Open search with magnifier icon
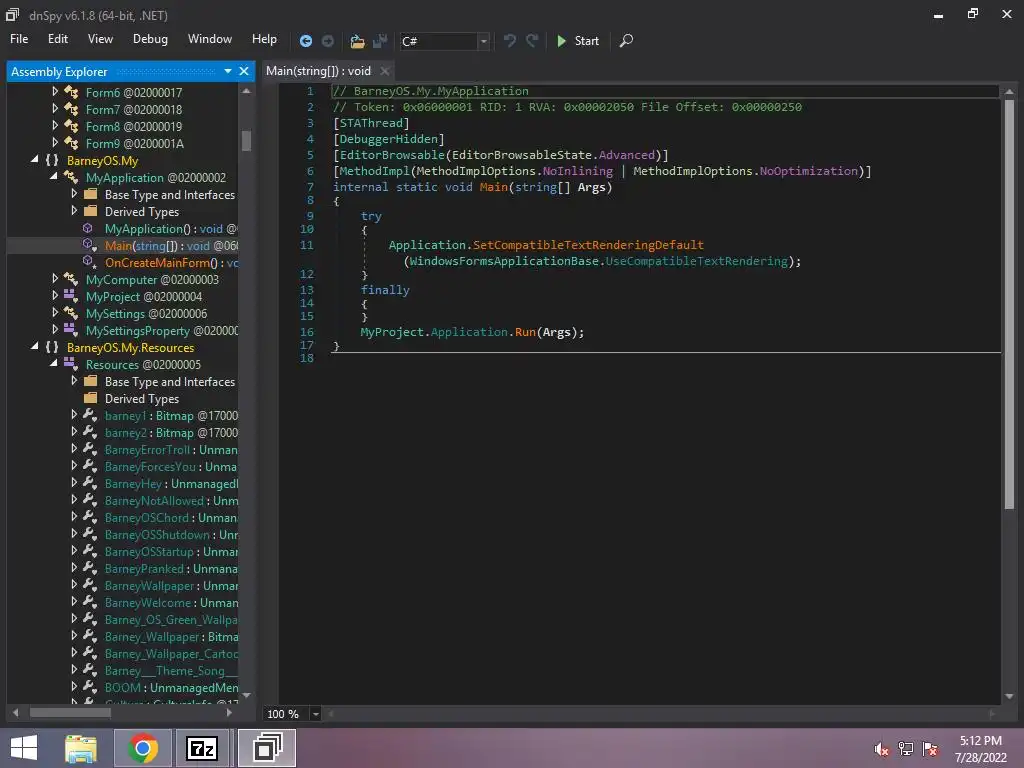 click(626, 40)
